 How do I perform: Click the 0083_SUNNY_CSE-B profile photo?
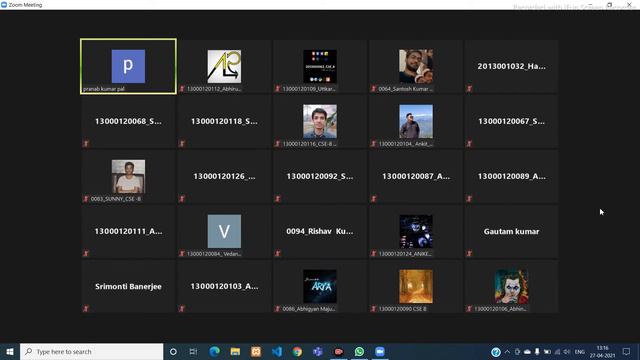[x=128, y=176]
